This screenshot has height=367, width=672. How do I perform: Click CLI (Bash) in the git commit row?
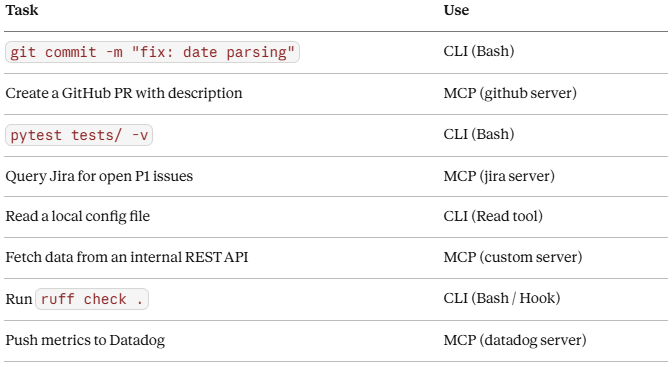[x=479, y=51]
